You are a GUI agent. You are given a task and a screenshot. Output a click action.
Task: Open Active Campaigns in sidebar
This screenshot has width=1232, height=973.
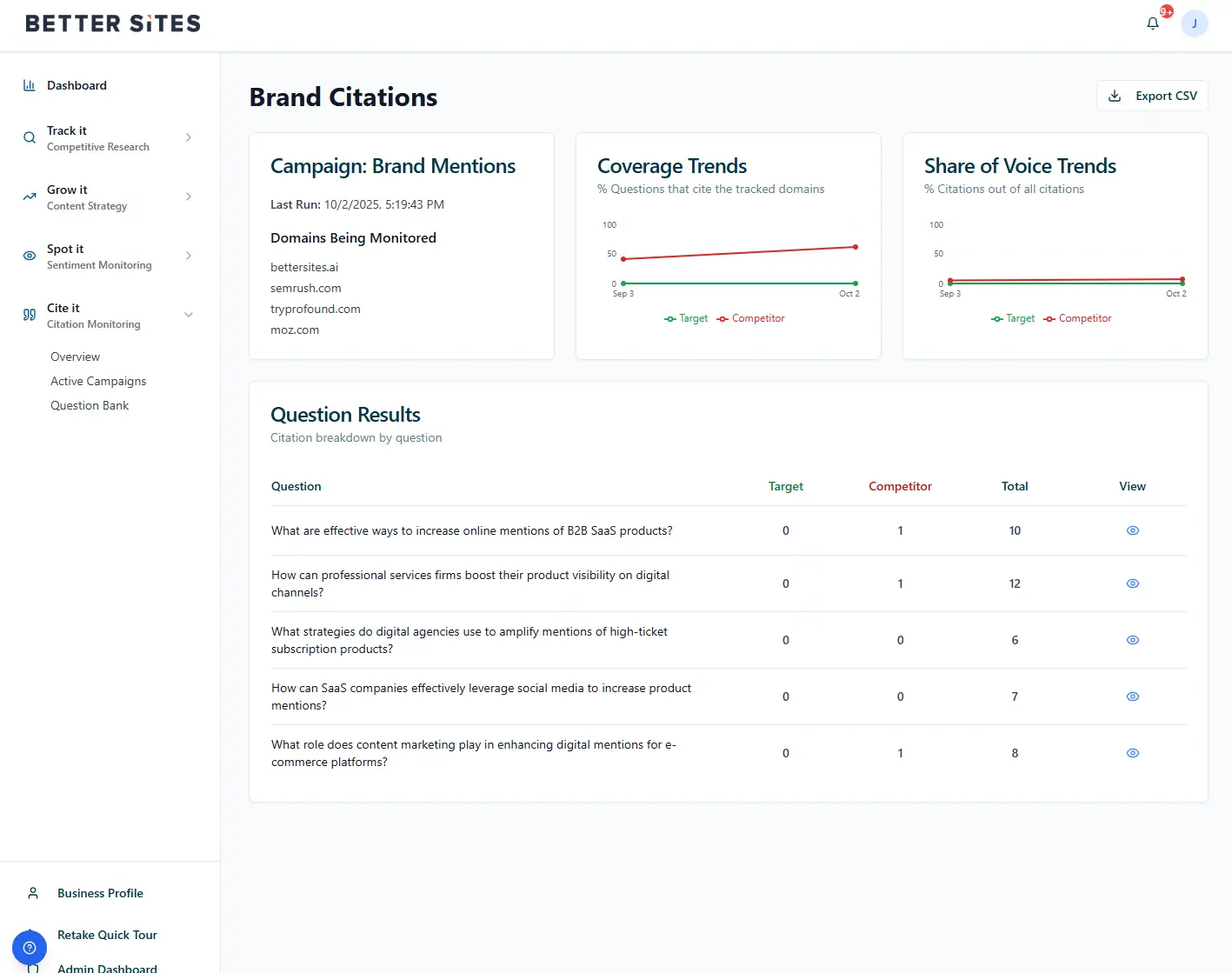[x=98, y=381]
